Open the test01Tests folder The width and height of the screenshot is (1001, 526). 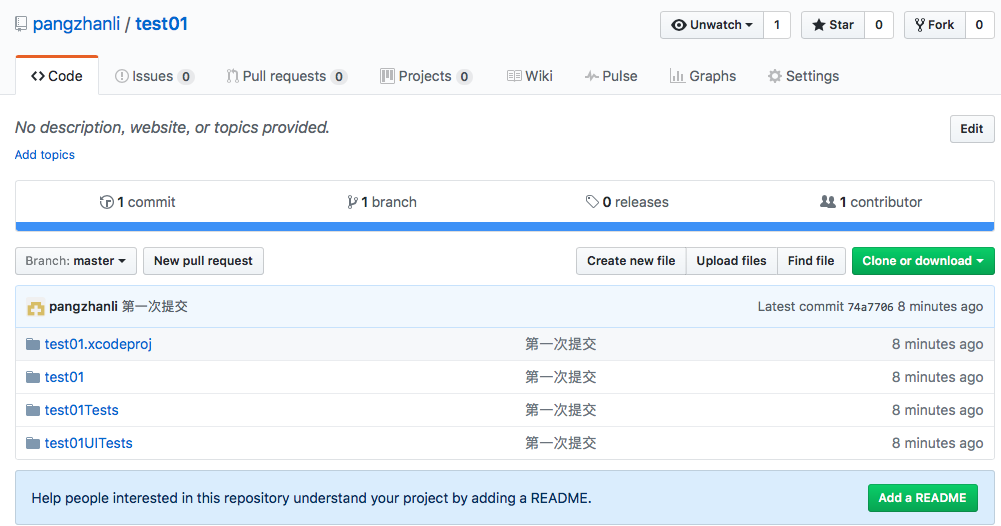[82, 410]
